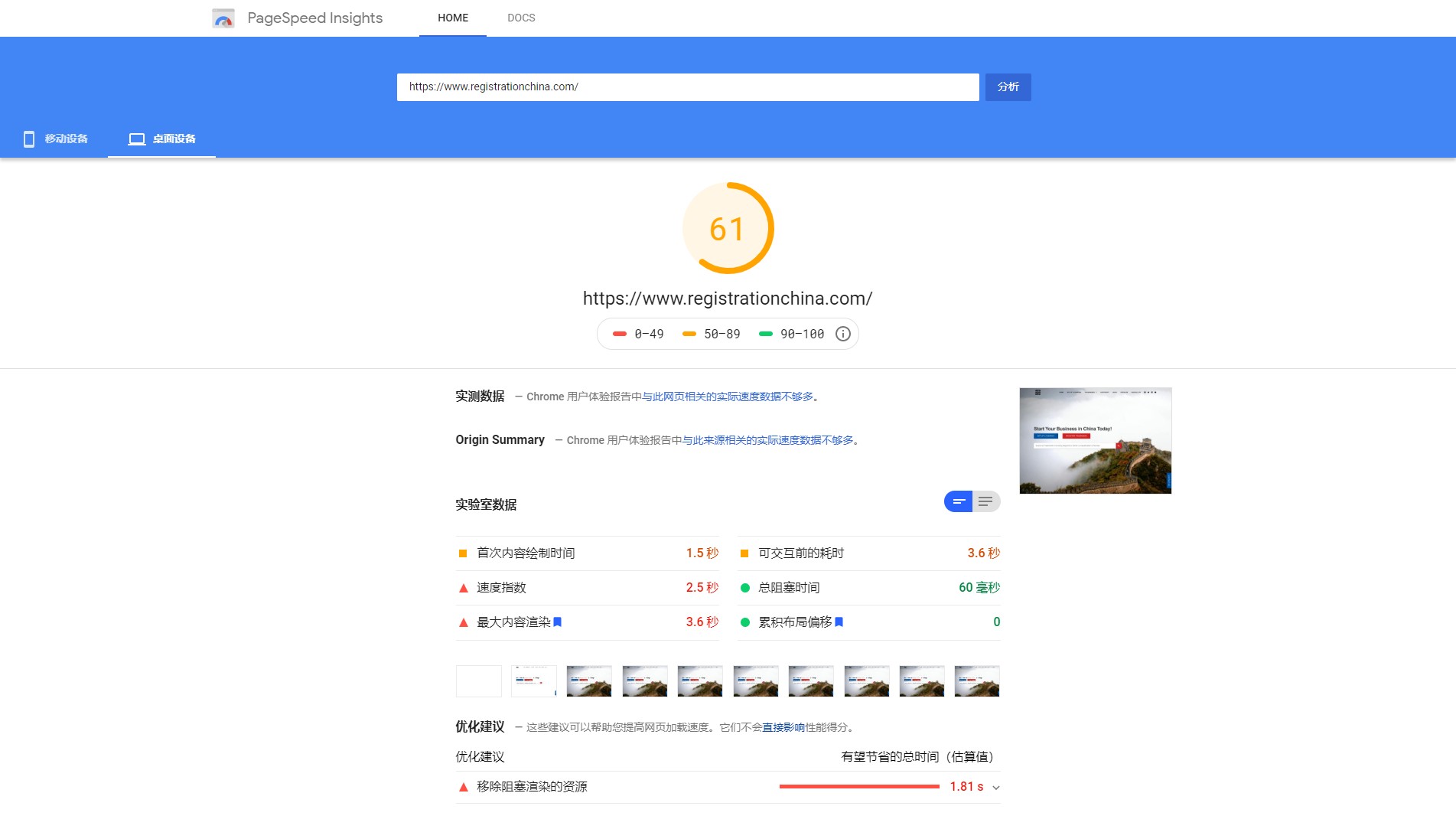Click the PageSpeed Insights logo icon

tap(223, 18)
